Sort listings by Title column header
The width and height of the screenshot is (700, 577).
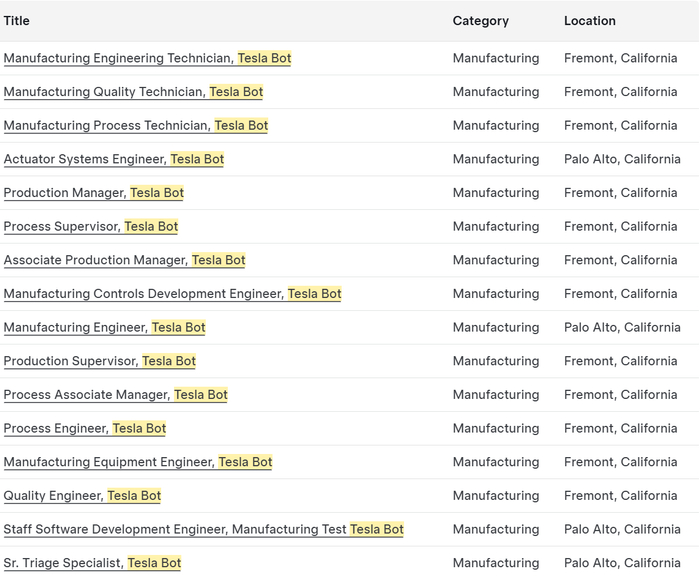[x=17, y=21]
